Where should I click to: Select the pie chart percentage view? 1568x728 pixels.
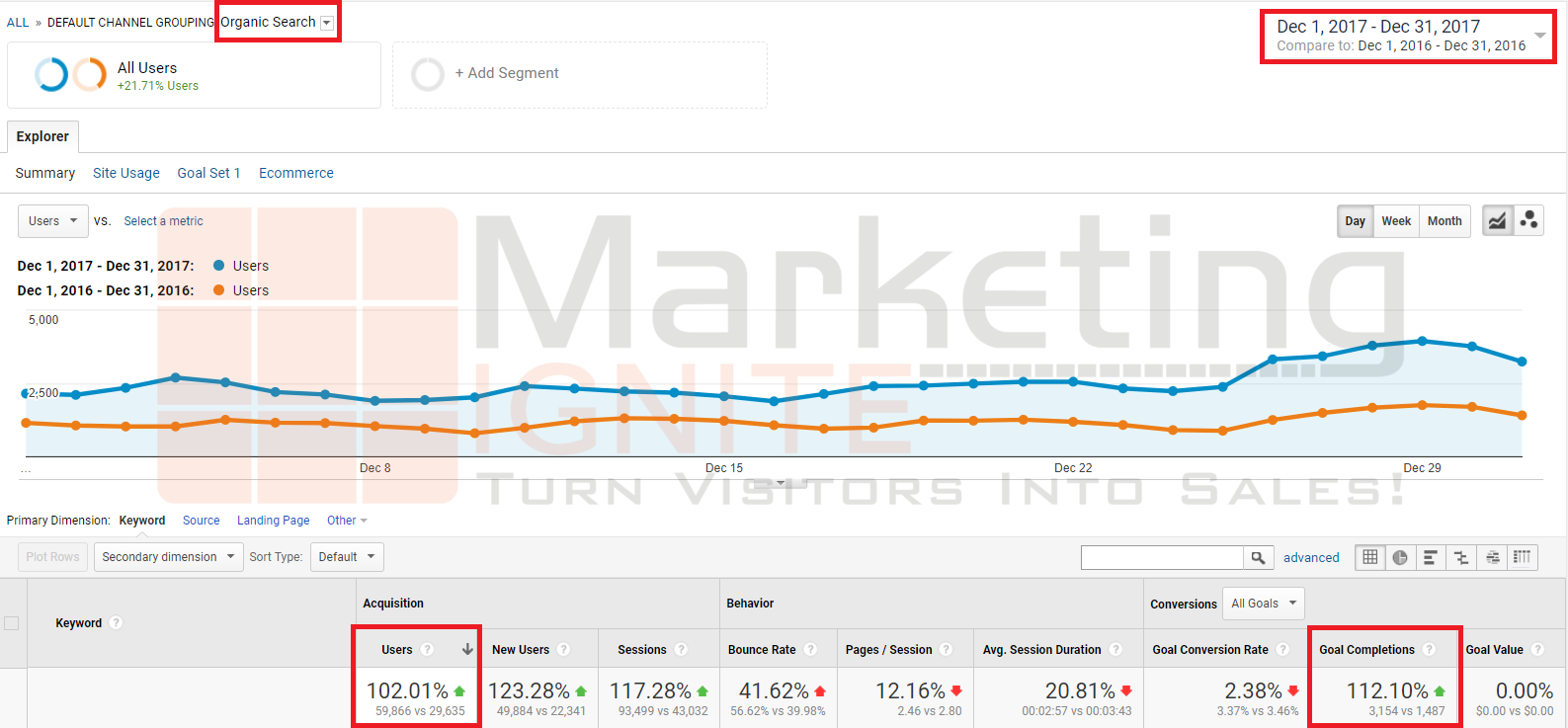(x=1400, y=558)
